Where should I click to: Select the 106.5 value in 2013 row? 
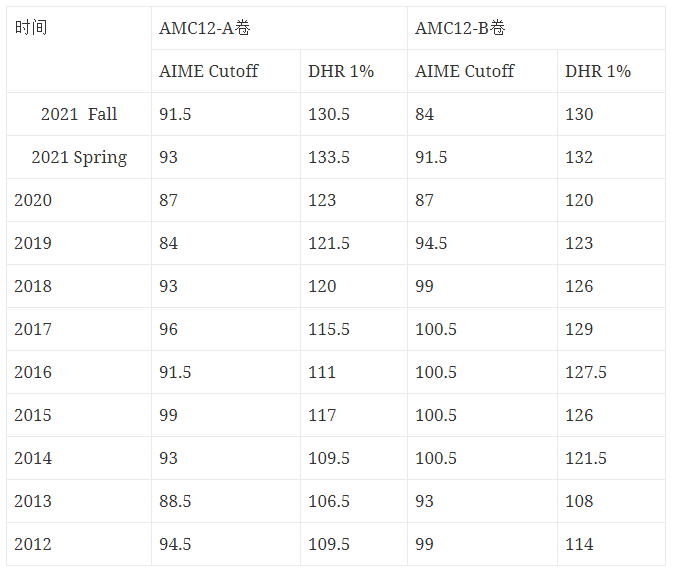pos(354,501)
